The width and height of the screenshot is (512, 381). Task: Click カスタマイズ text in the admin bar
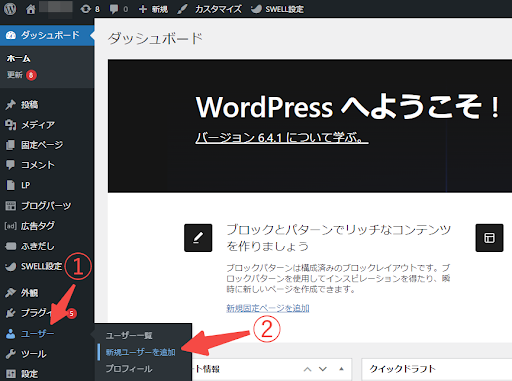(218, 9)
